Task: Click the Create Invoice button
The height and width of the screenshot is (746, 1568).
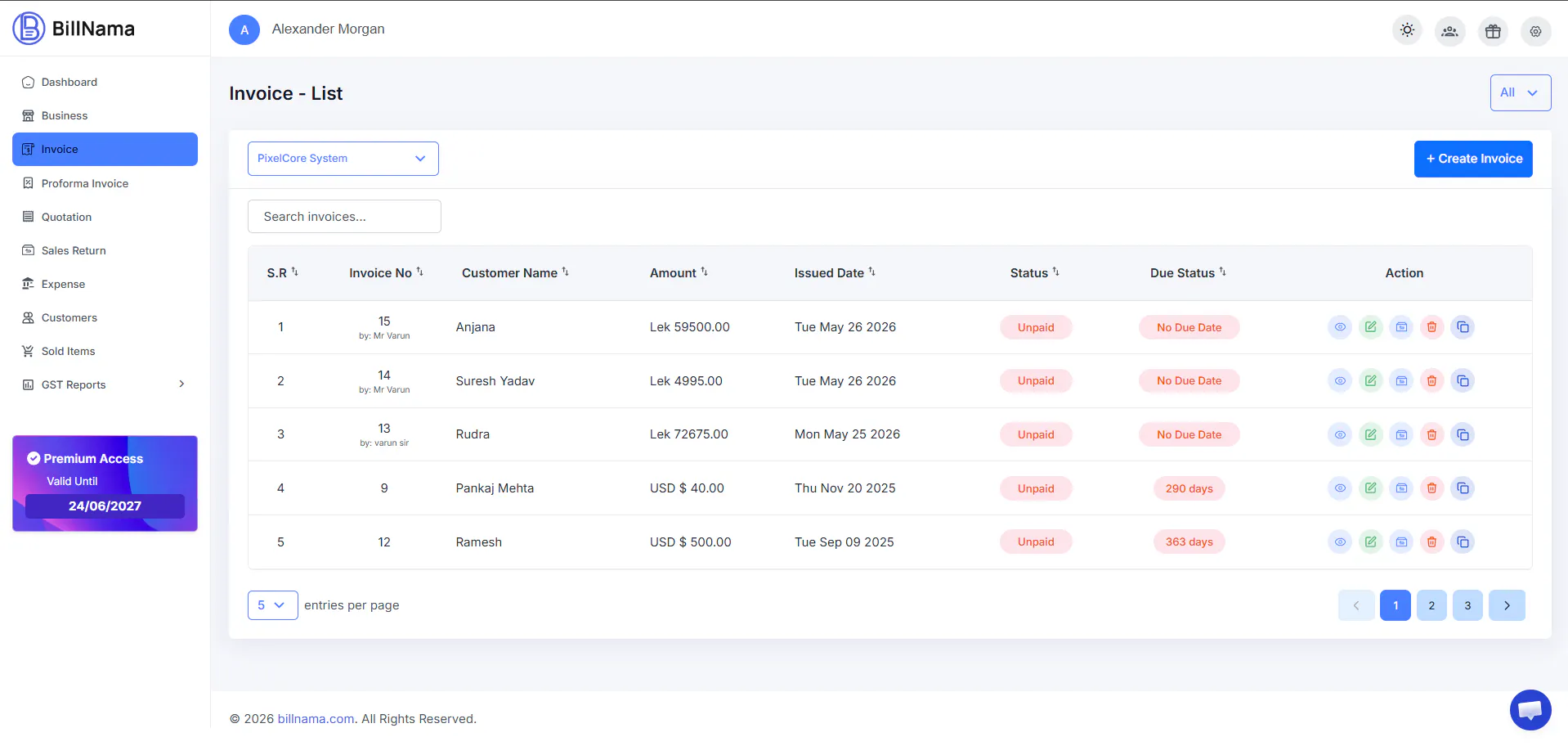Action: tap(1473, 159)
